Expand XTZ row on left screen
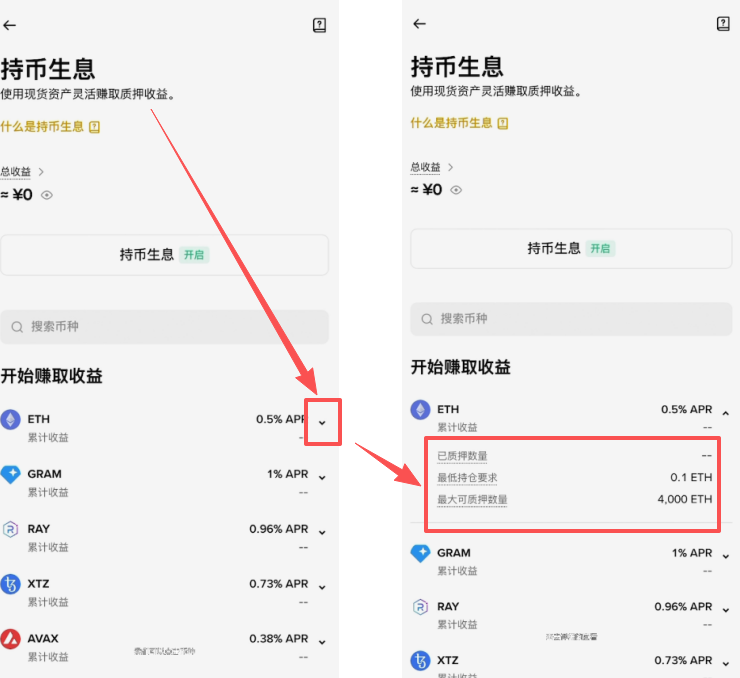The image size is (740, 678). pyautogui.click(x=322, y=587)
